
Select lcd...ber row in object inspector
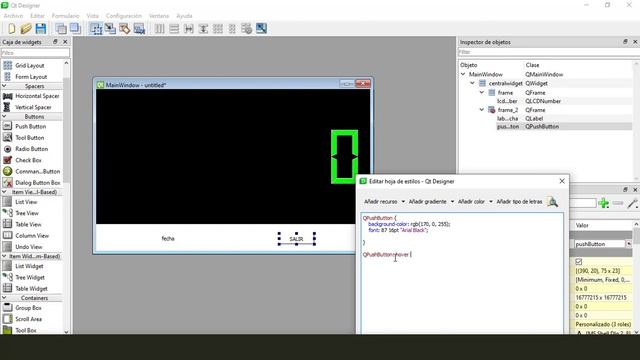545,101
